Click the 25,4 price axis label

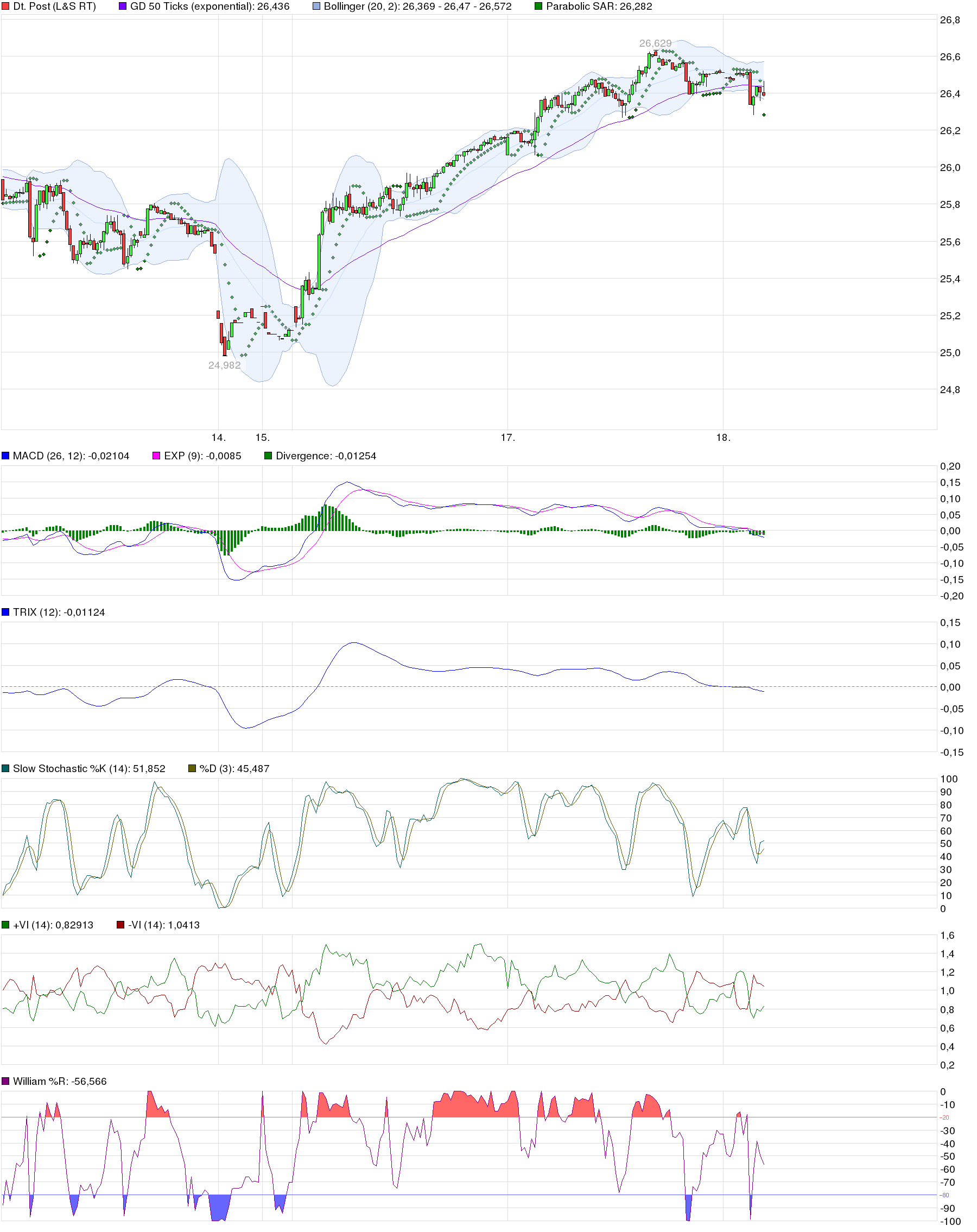click(950, 279)
